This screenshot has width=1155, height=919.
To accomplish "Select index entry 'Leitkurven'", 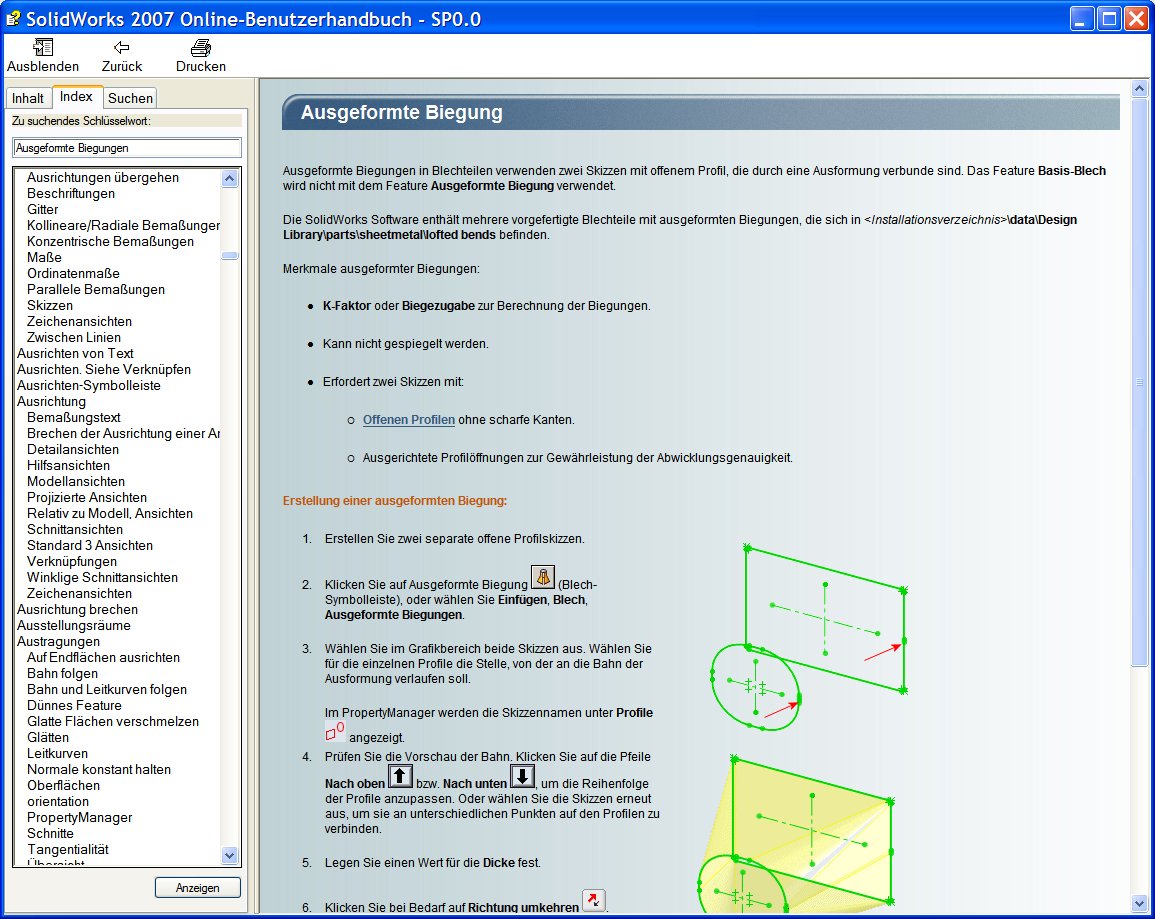I will point(57,754).
